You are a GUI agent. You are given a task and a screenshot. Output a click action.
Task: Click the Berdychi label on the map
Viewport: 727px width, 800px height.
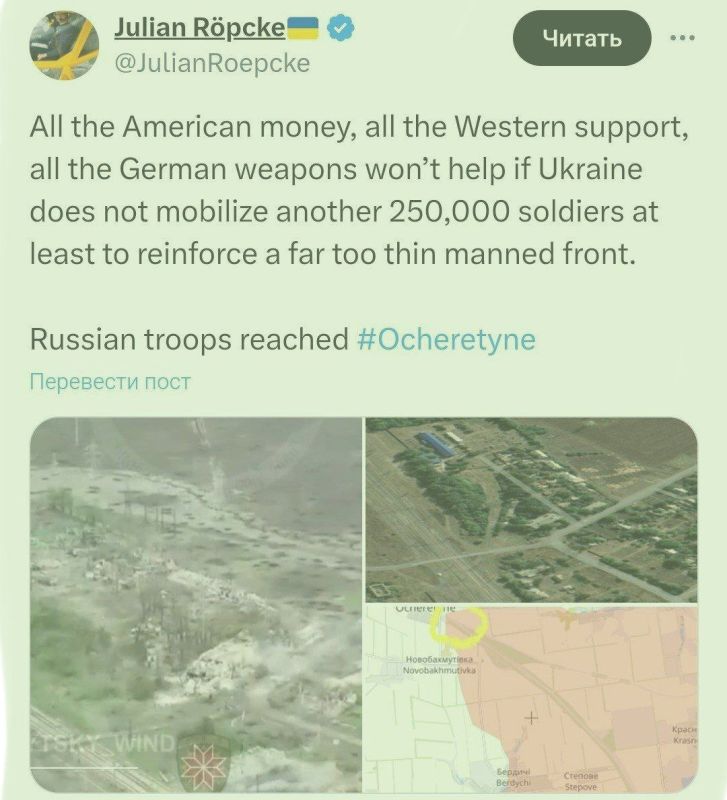click(x=514, y=779)
